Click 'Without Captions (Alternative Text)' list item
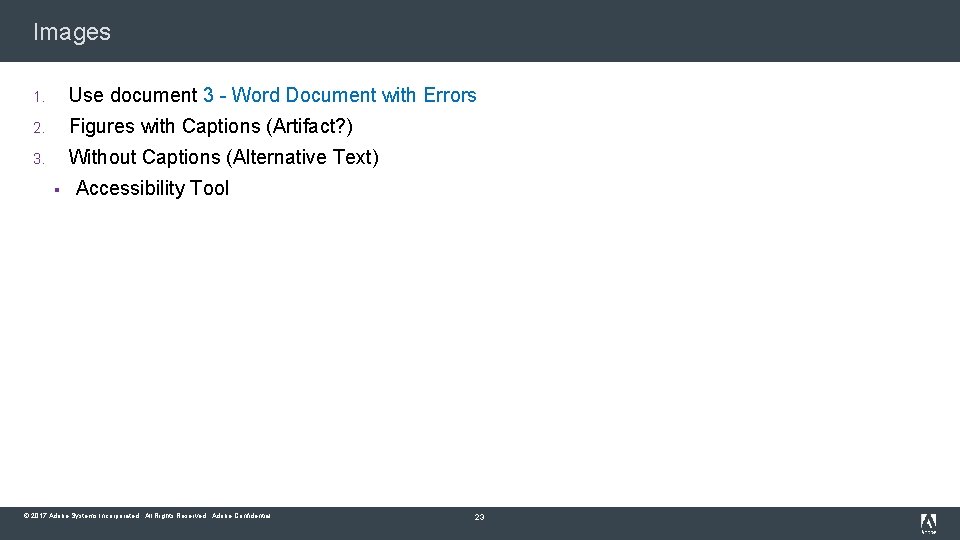The image size is (960, 540). pyautogui.click(x=224, y=158)
